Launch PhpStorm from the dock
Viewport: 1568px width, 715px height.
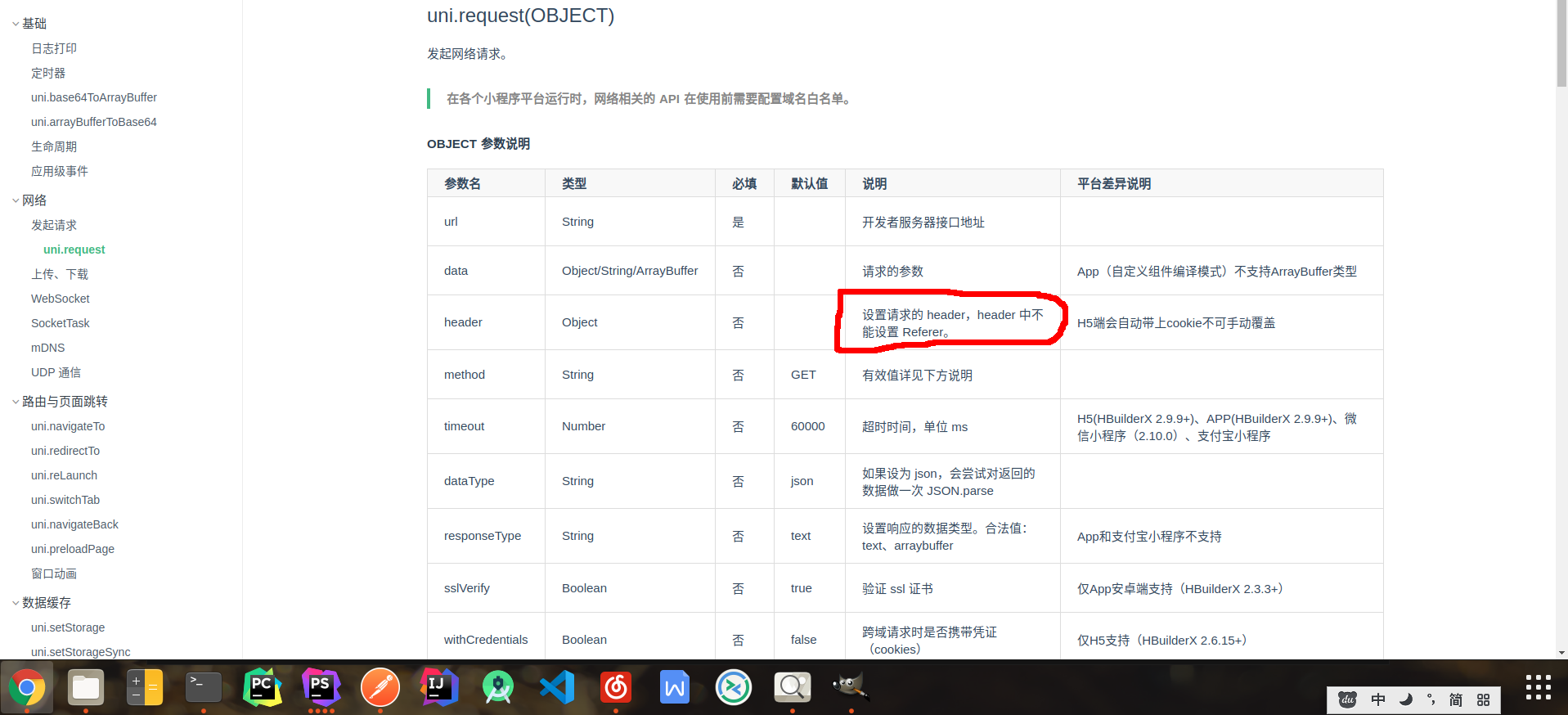click(x=321, y=687)
